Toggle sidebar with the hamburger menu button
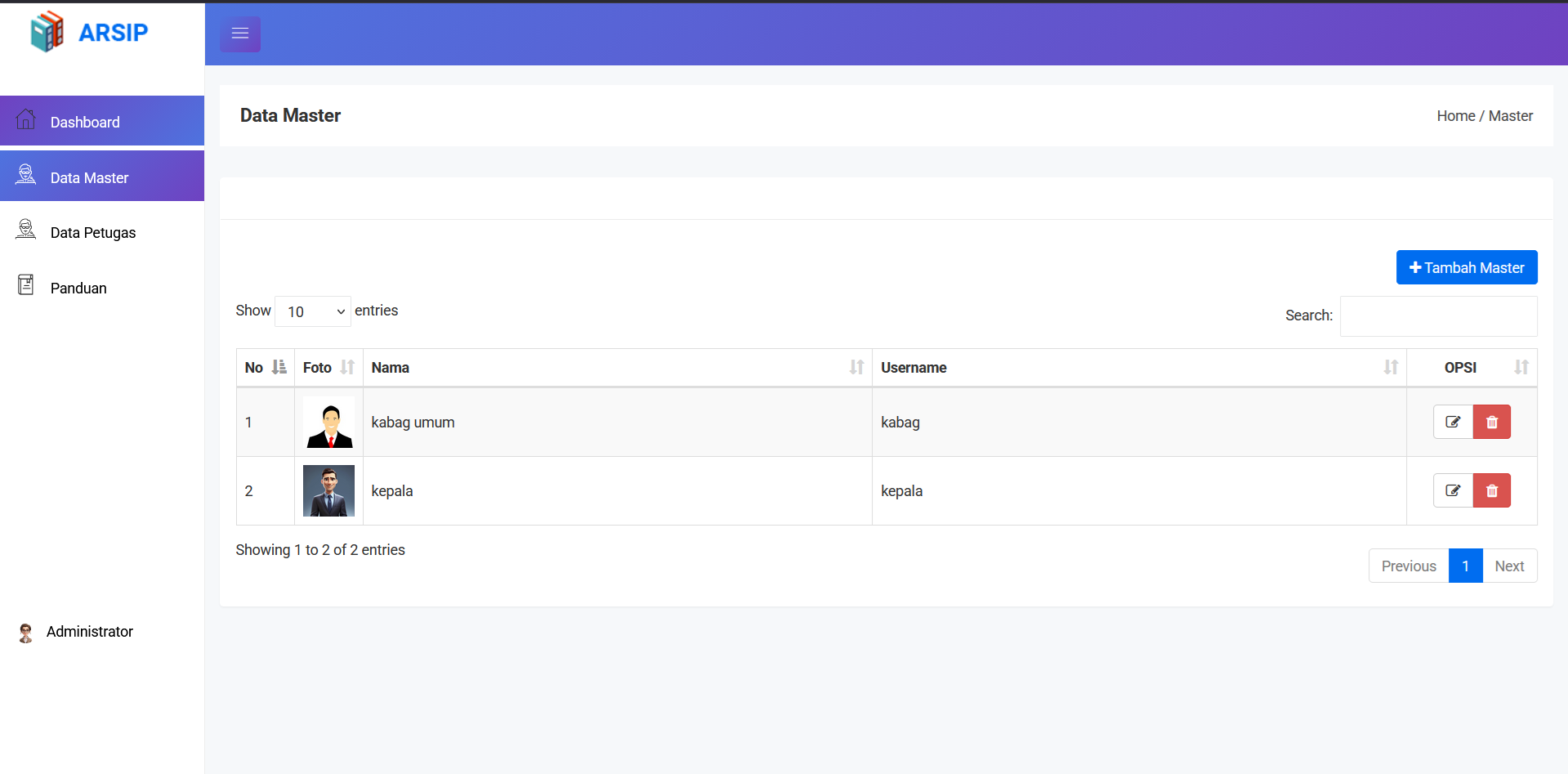This screenshot has width=1568, height=774. 240,34
